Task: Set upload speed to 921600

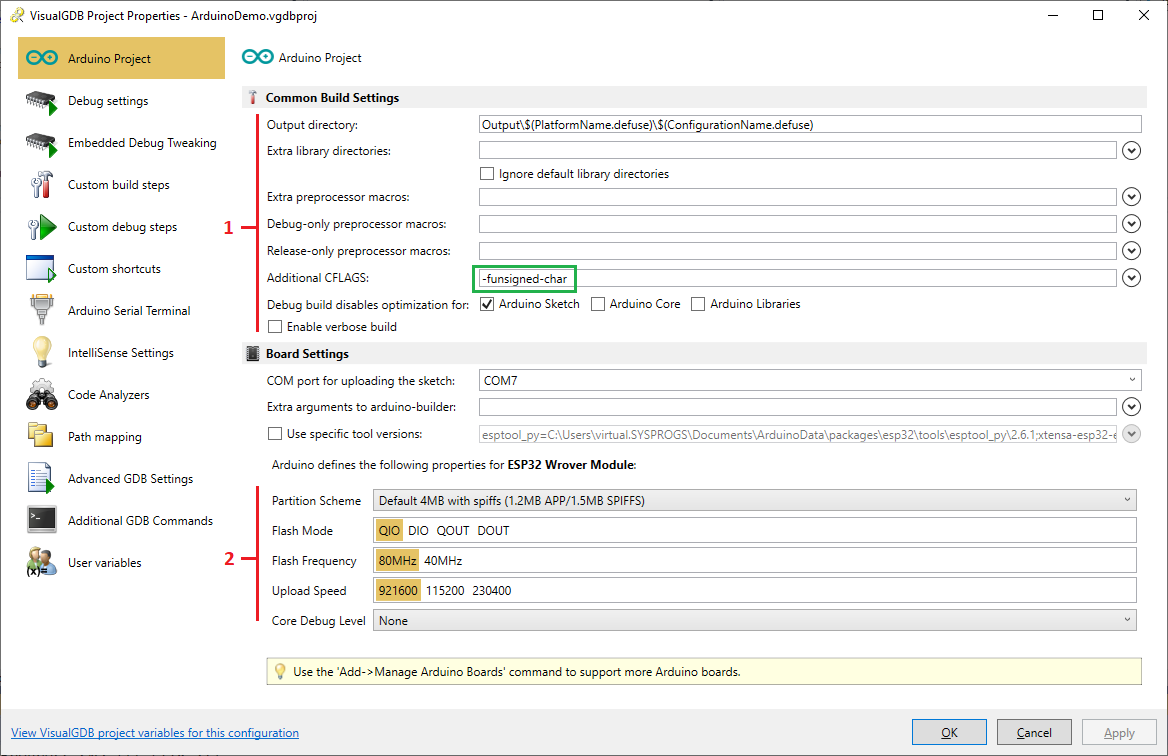Action: (x=398, y=591)
